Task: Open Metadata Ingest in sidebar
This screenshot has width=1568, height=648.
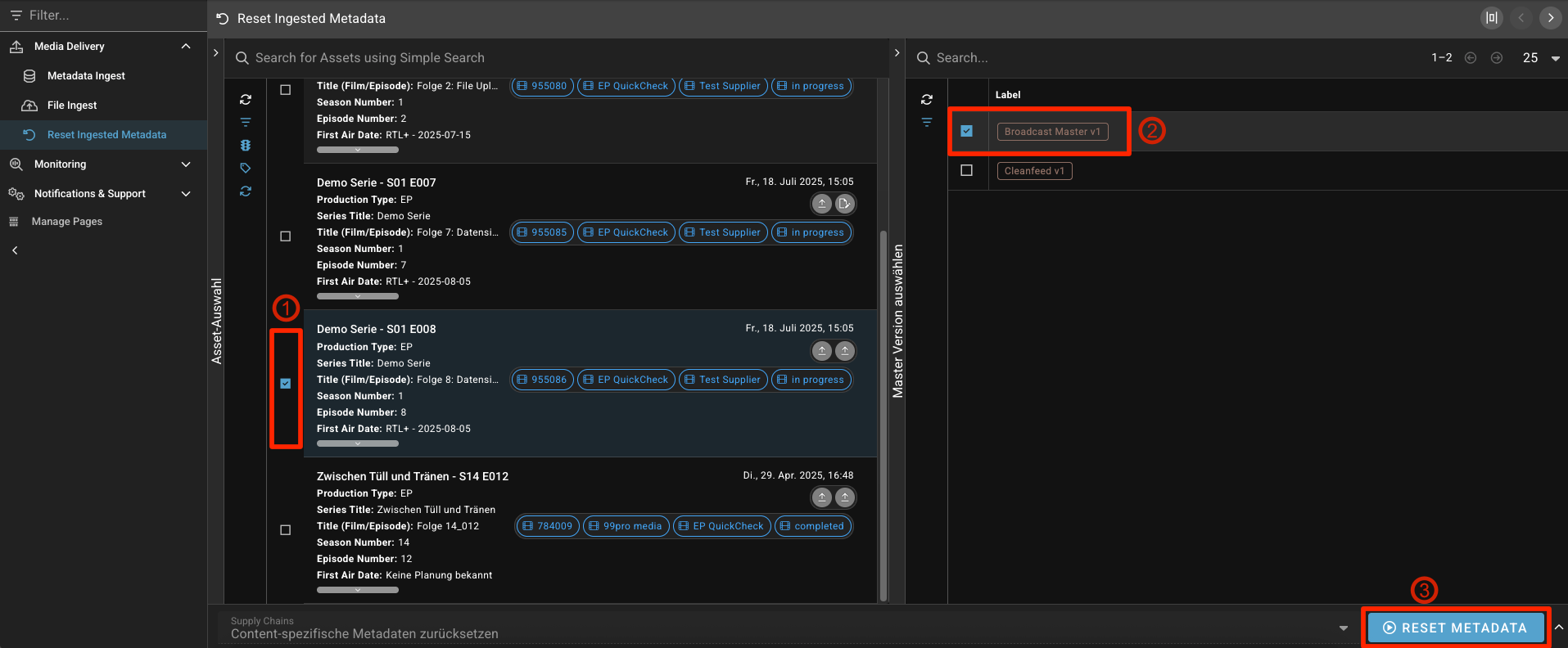Action: coord(86,76)
